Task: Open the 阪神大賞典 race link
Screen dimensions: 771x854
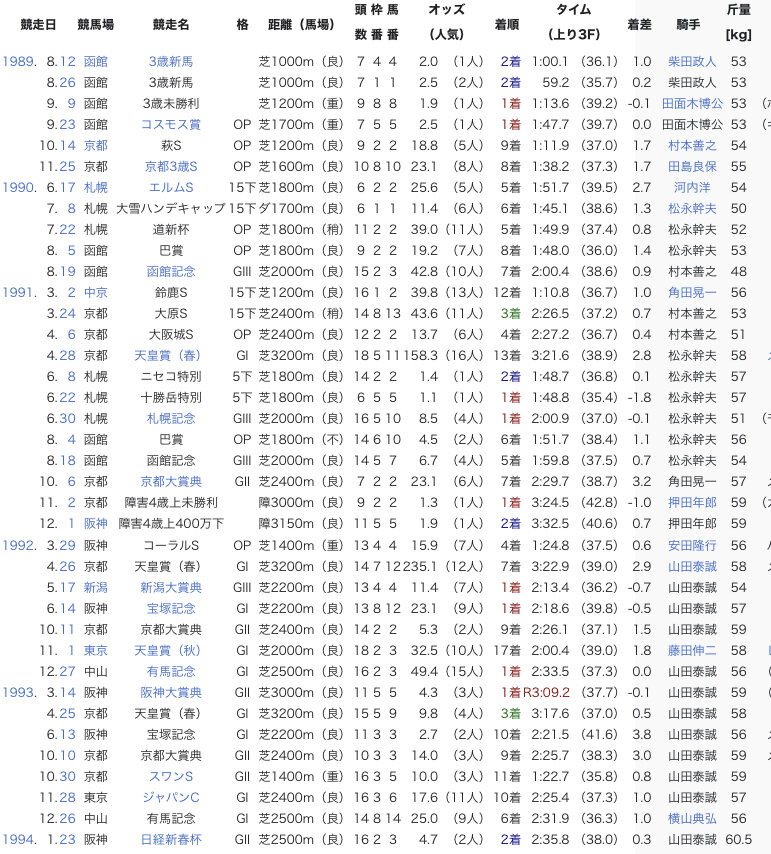Action: point(171,692)
